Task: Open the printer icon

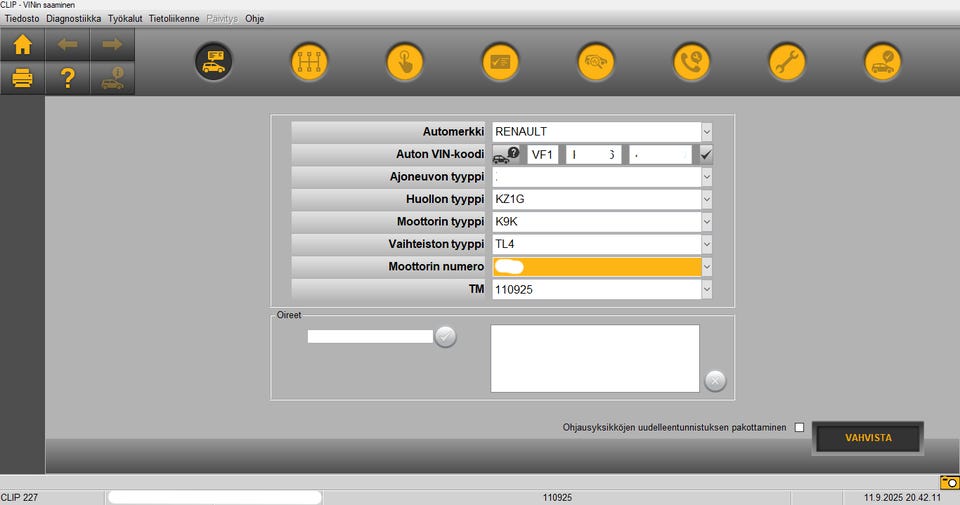Action: point(23,78)
